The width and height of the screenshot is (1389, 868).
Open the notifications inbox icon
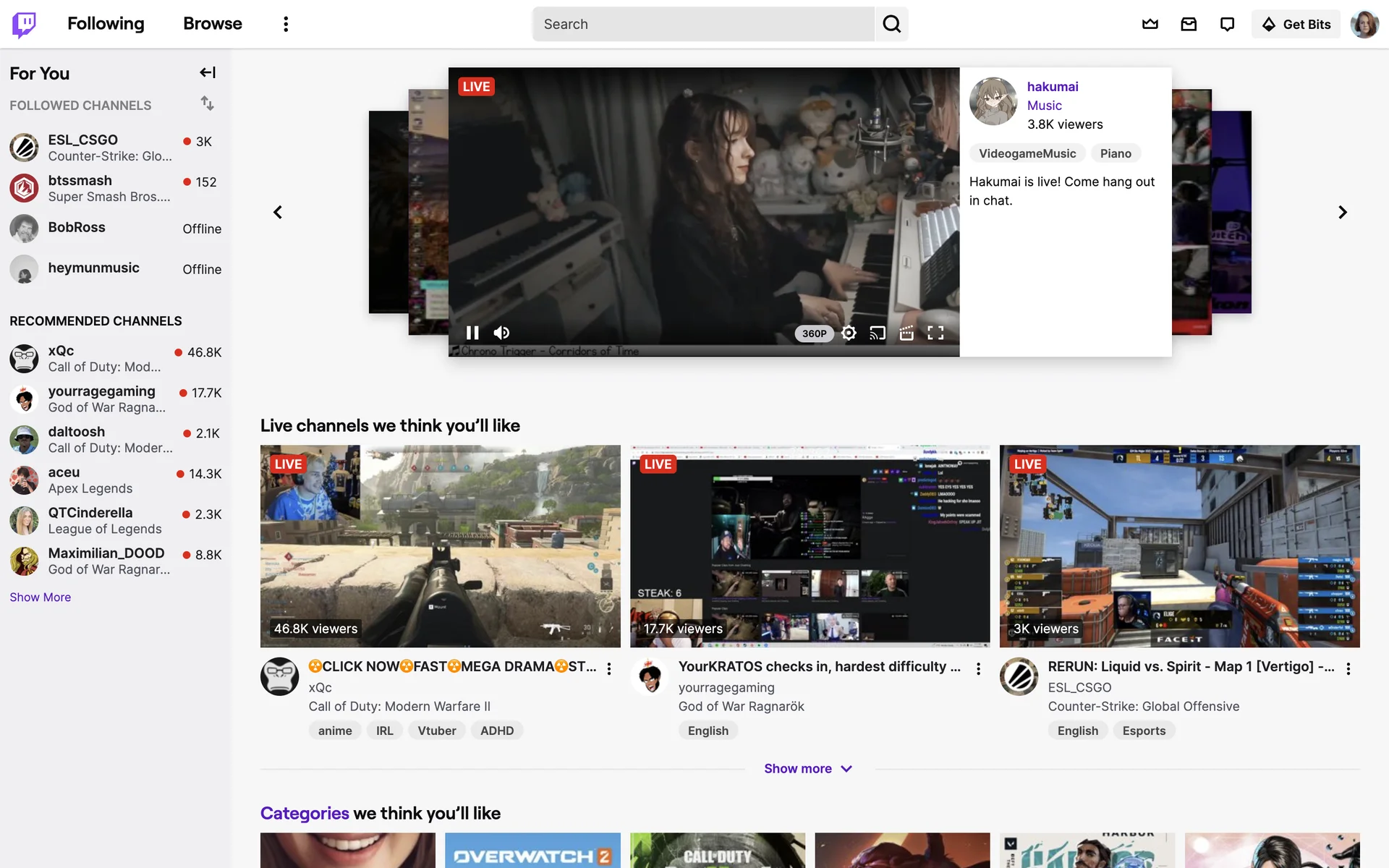click(1189, 24)
